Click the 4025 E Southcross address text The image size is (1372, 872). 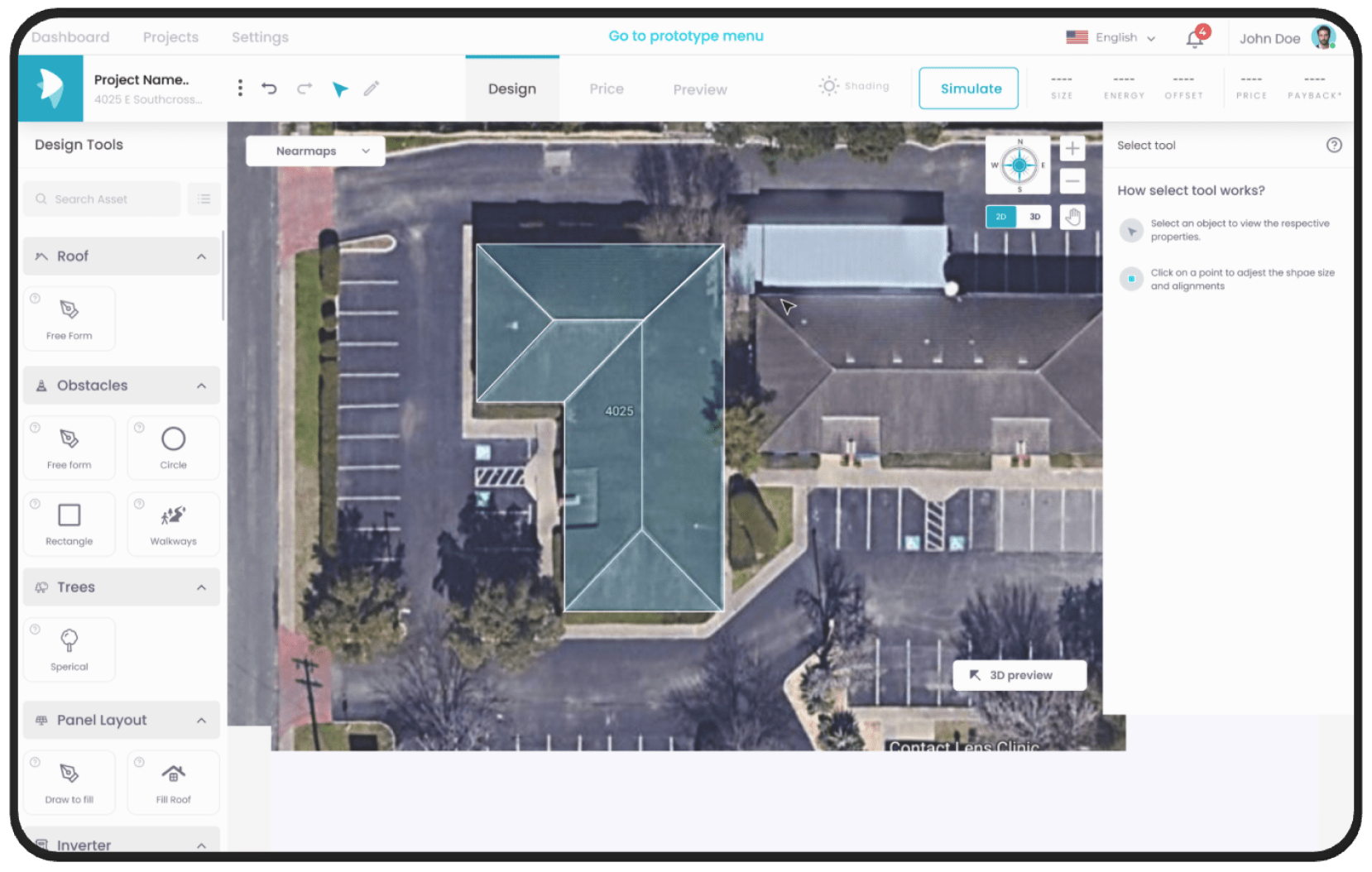coord(148,99)
